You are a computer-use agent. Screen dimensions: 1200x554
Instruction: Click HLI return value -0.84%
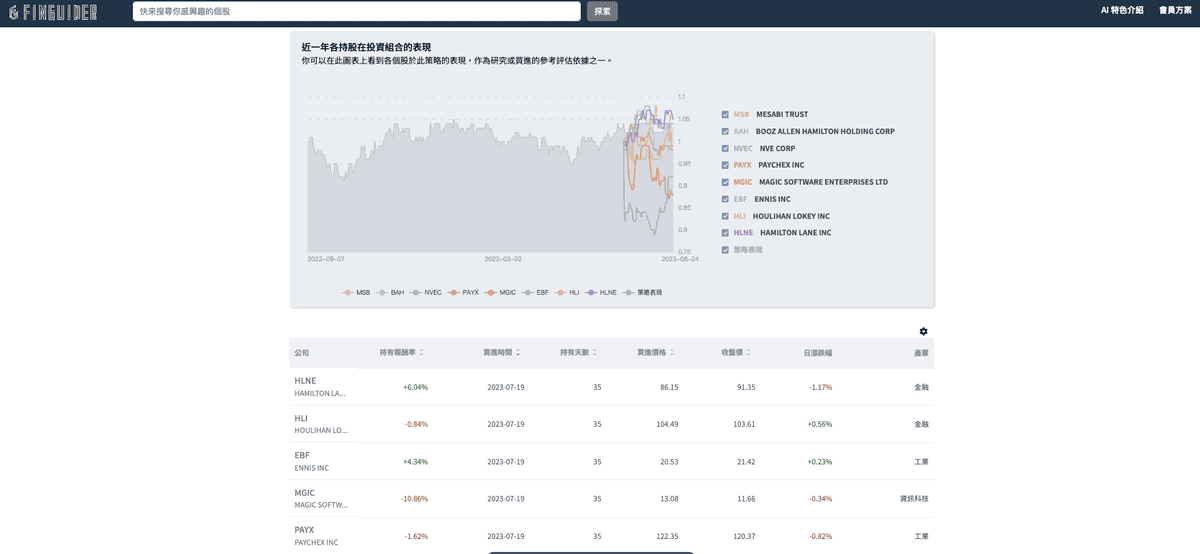coord(416,424)
